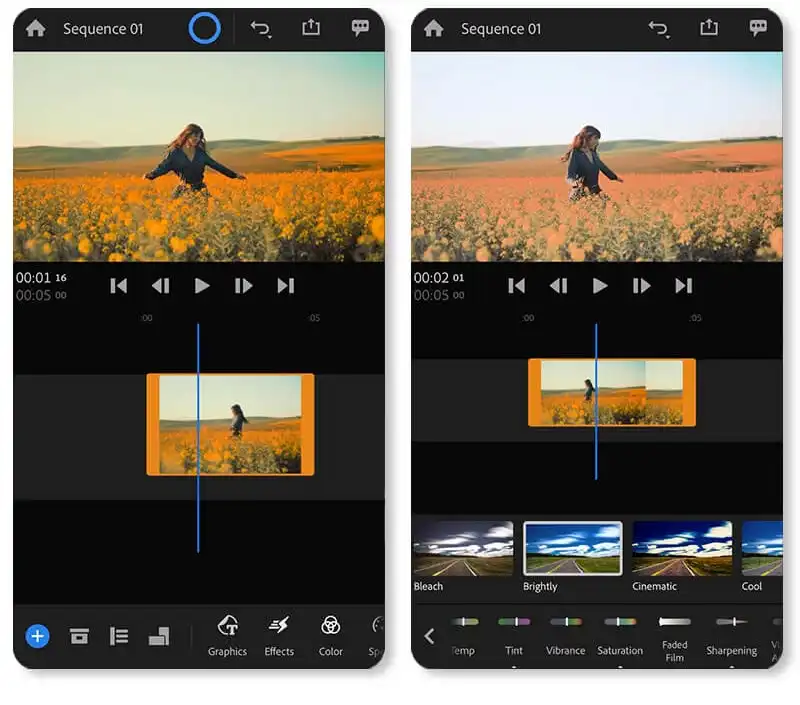The width and height of the screenshot is (800, 705).
Task: Select the Saturation adjustment slider
Action: 620,636
